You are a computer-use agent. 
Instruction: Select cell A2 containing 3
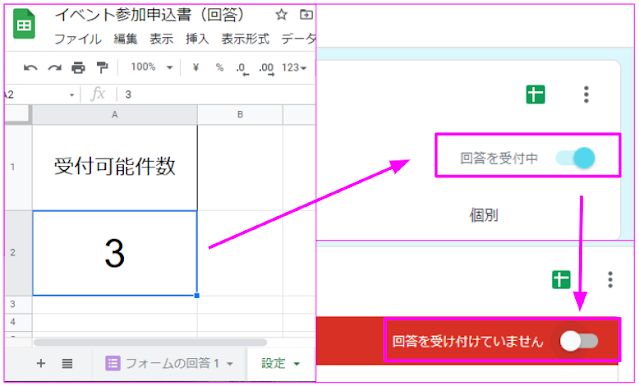pyautogui.click(x=115, y=253)
